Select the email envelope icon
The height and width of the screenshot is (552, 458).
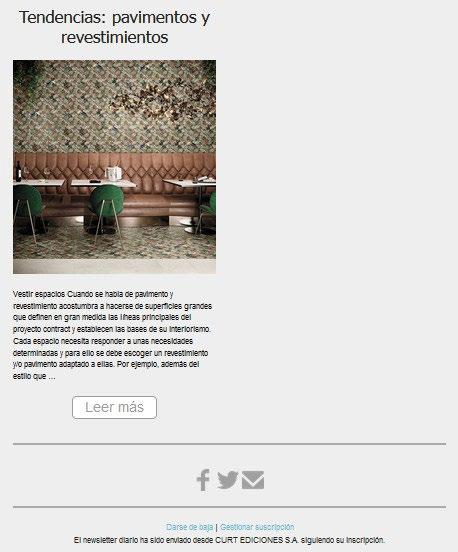[253, 480]
